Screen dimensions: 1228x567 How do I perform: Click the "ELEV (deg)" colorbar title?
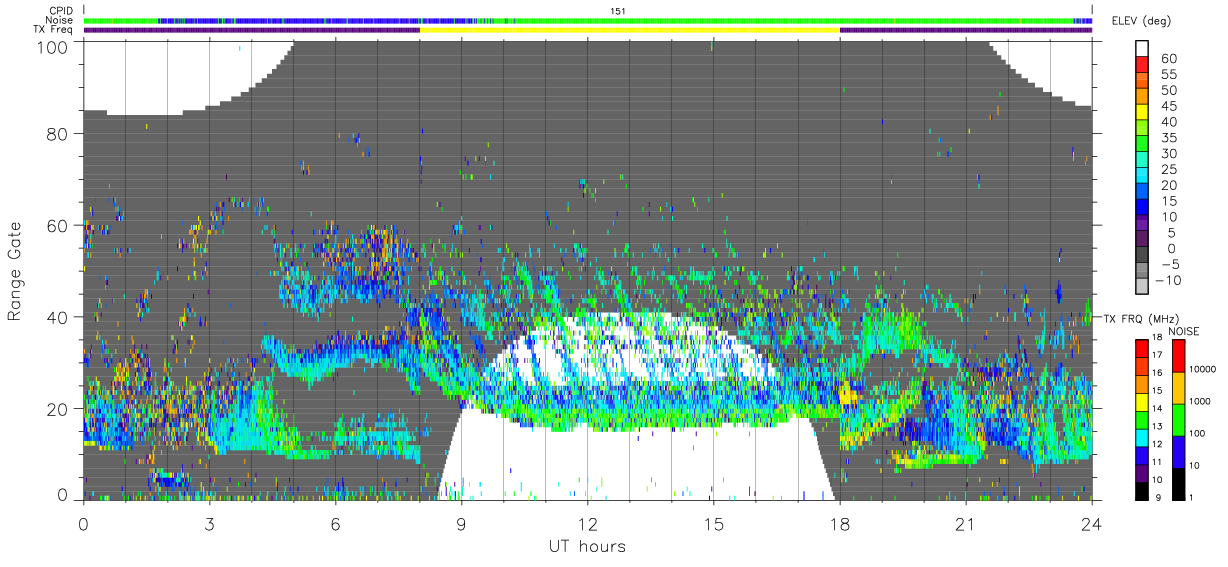click(x=1141, y=21)
